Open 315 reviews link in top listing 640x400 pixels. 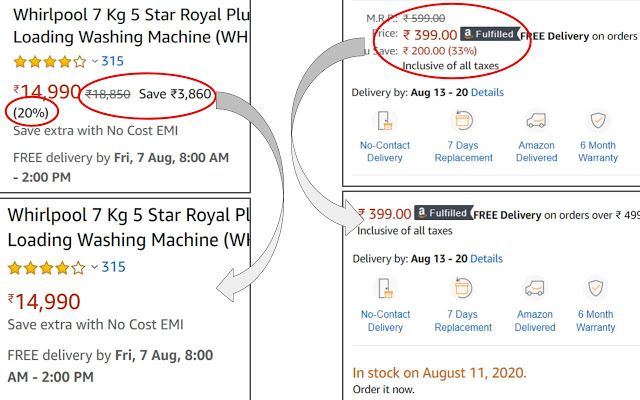tap(112, 61)
